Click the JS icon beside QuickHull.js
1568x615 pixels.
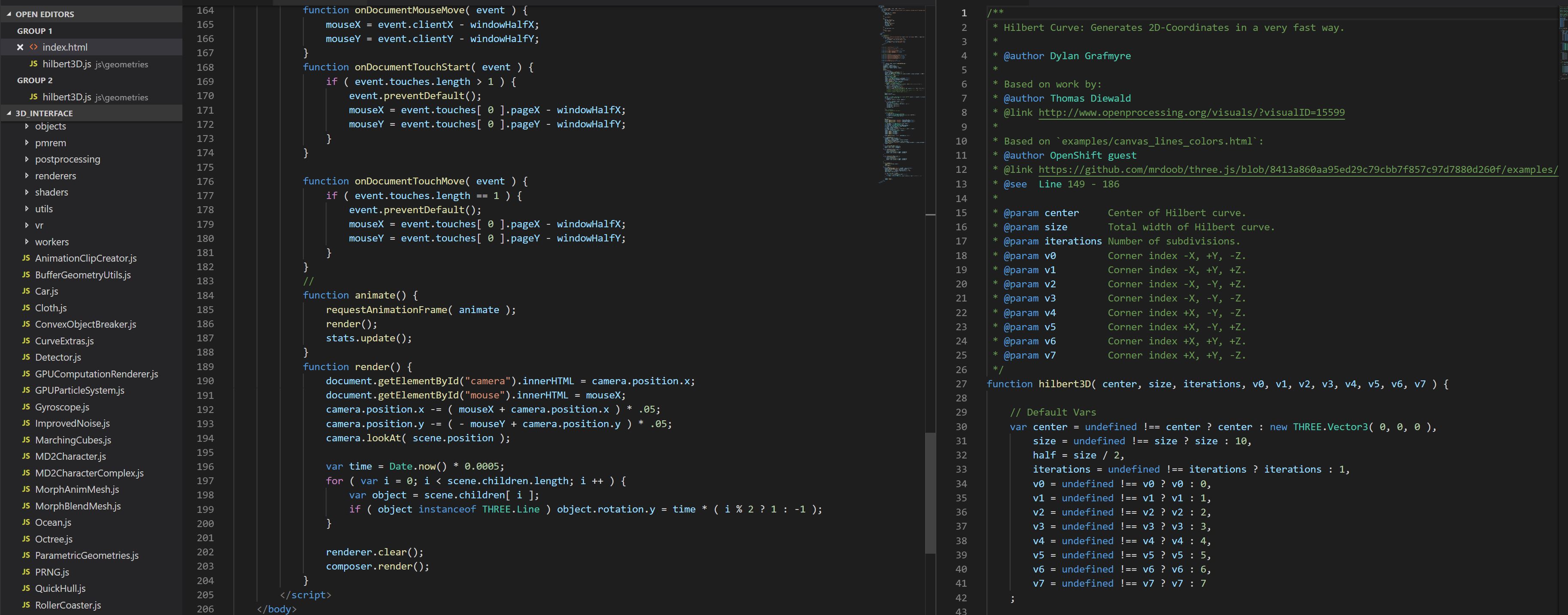26,588
